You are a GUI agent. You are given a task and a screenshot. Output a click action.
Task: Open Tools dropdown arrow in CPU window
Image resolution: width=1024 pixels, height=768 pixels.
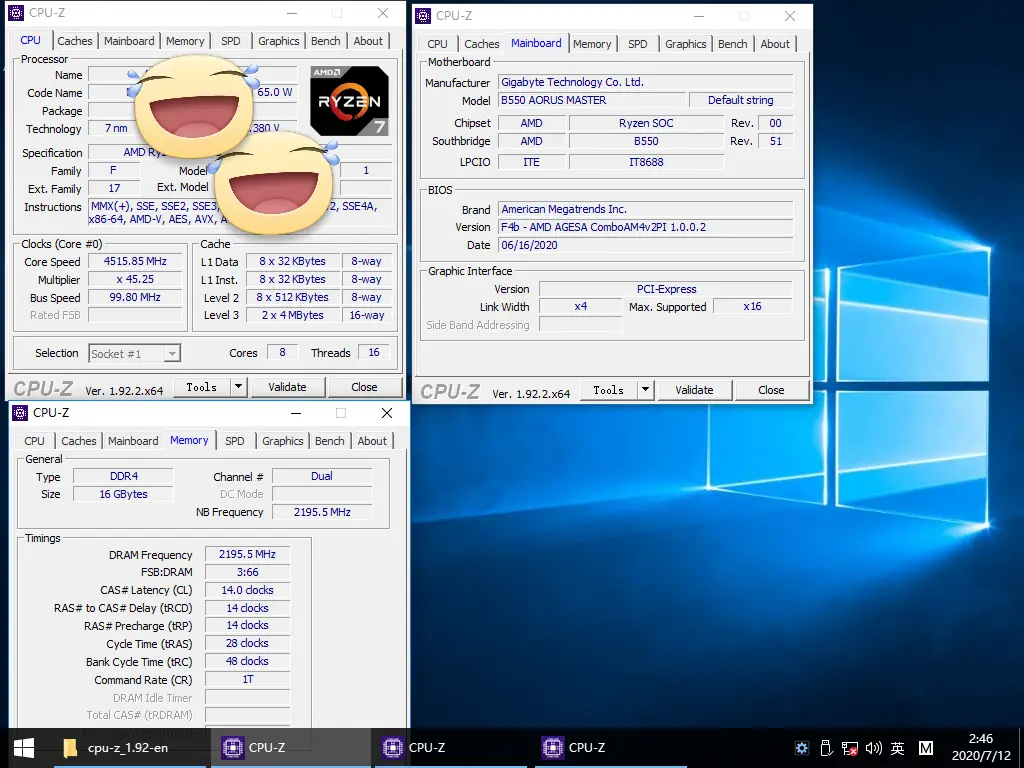pos(238,387)
